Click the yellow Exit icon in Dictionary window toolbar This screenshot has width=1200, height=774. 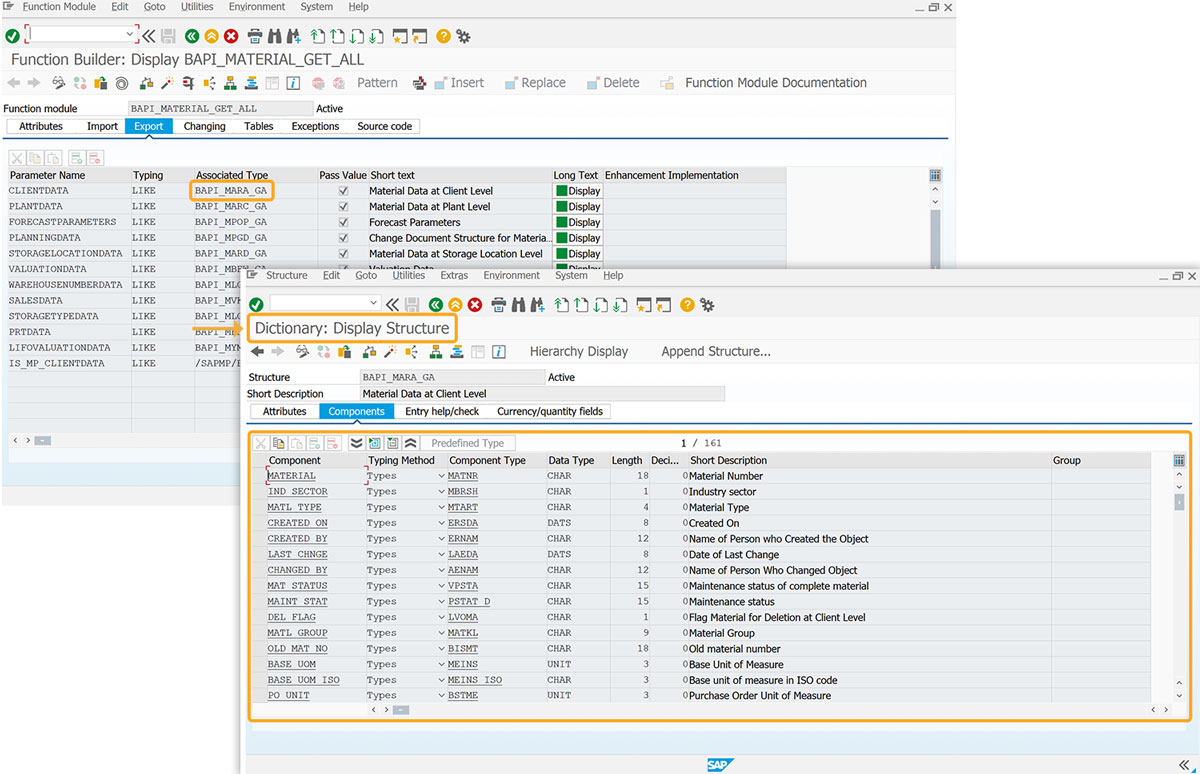(455, 304)
